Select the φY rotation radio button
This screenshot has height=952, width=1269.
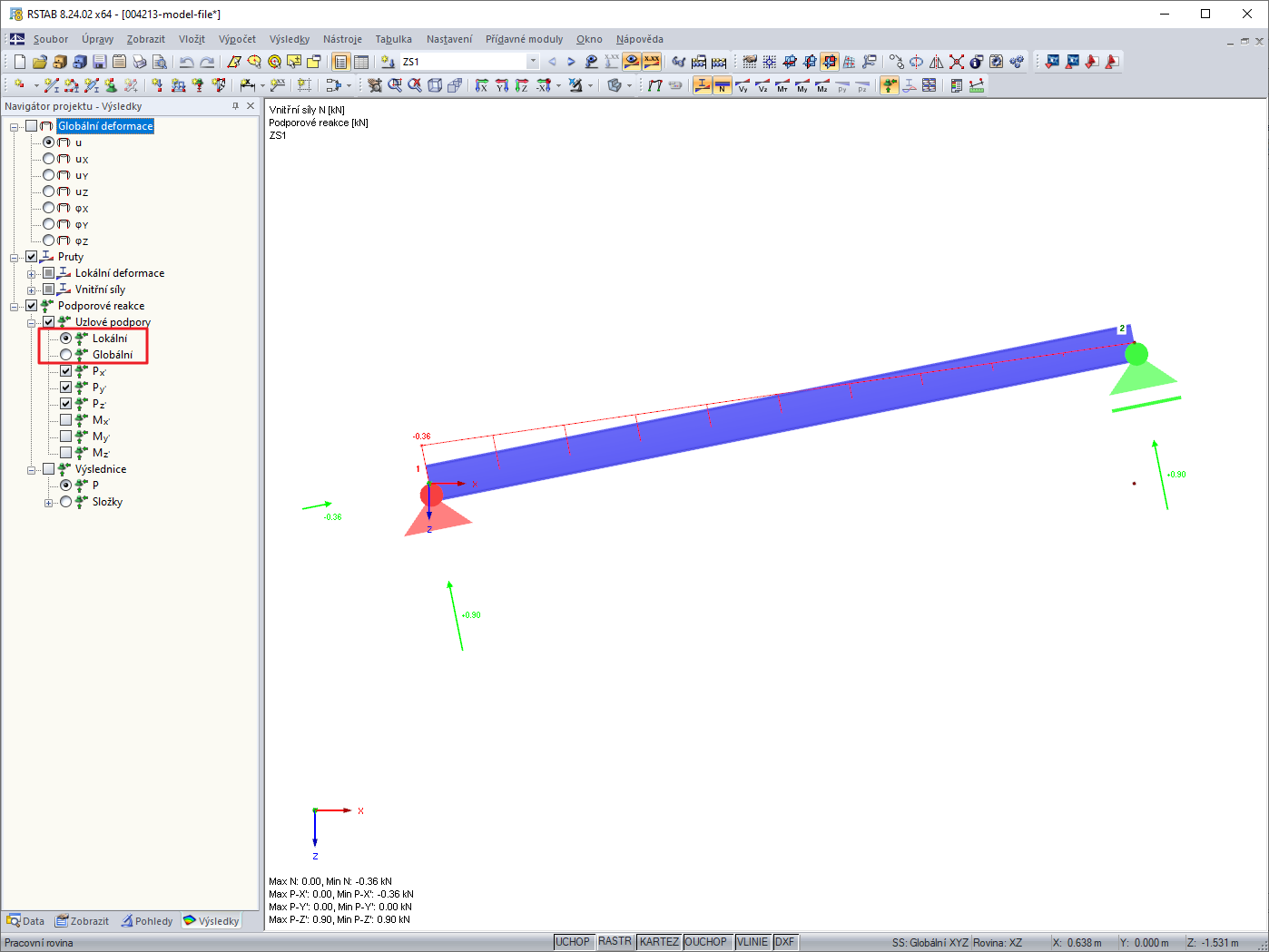coord(49,224)
